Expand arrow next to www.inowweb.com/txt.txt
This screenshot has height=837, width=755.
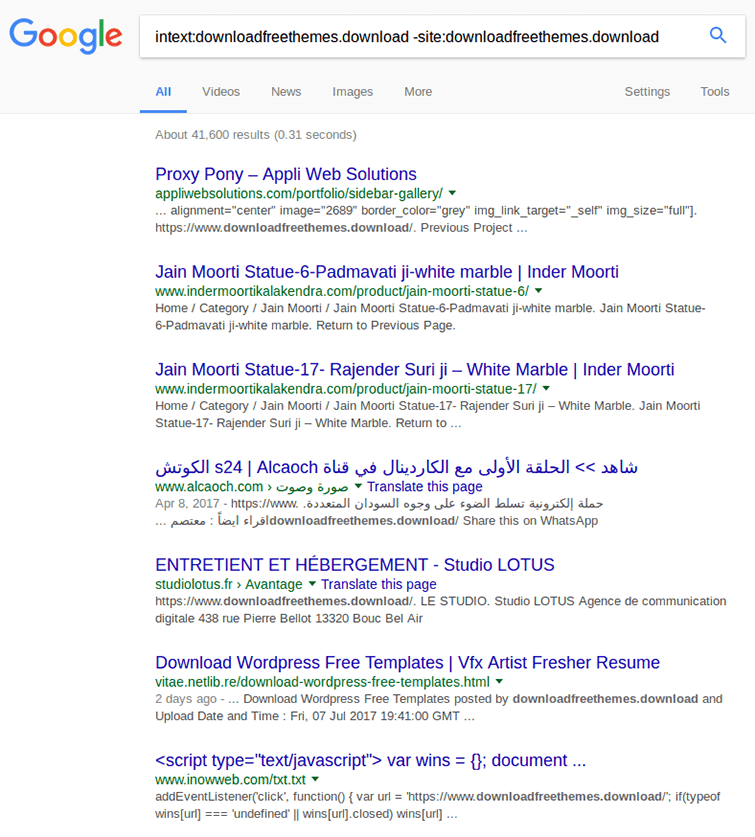[315, 779]
